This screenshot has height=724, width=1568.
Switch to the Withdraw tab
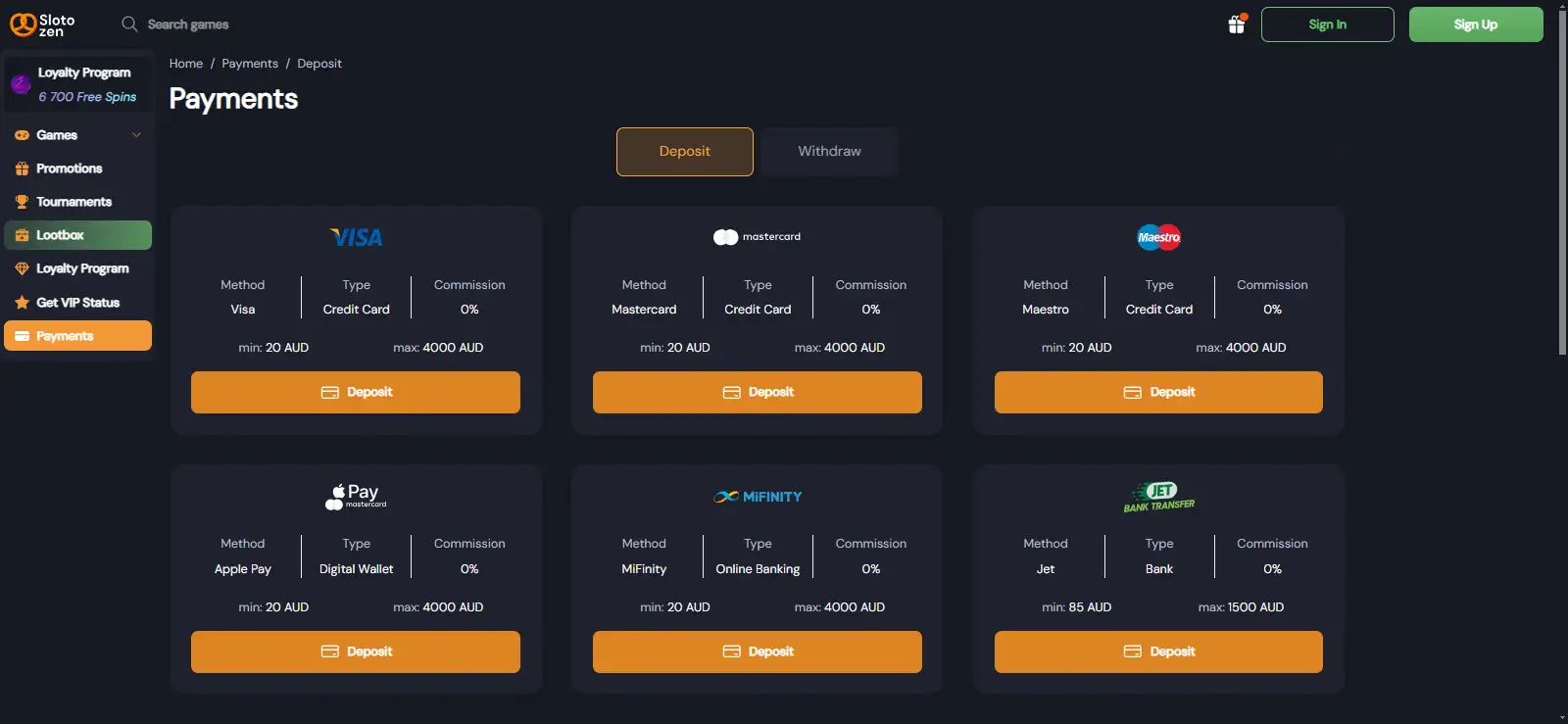click(829, 152)
